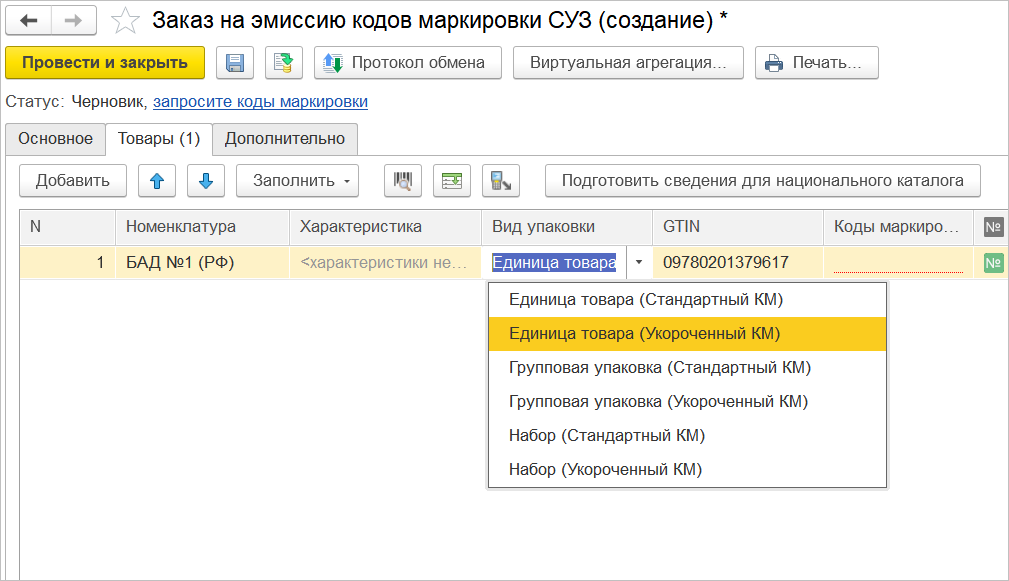
Task: Open the Дополнительно tab
Action: [x=284, y=139]
